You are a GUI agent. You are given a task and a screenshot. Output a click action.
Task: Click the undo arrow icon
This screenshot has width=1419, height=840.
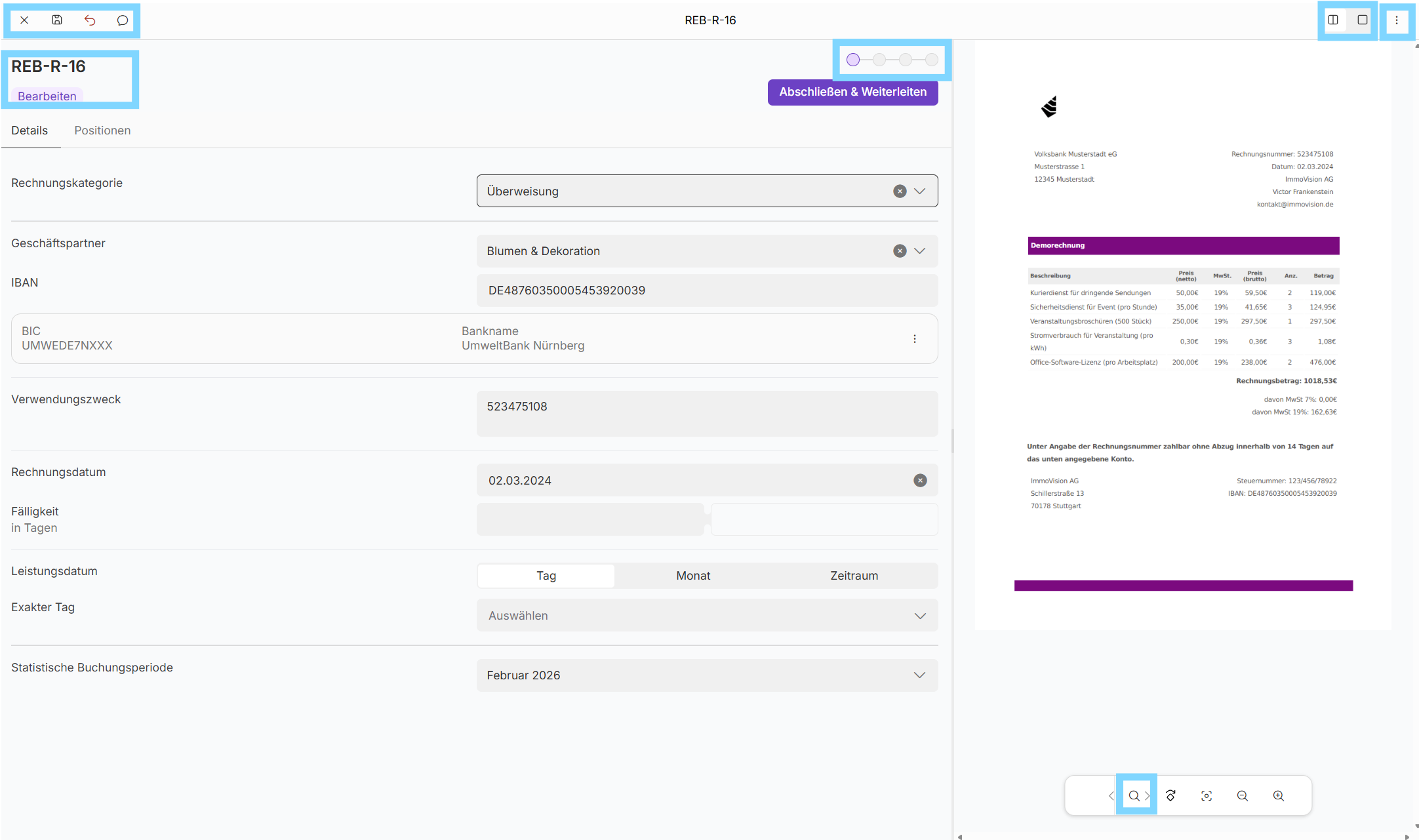click(x=90, y=20)
